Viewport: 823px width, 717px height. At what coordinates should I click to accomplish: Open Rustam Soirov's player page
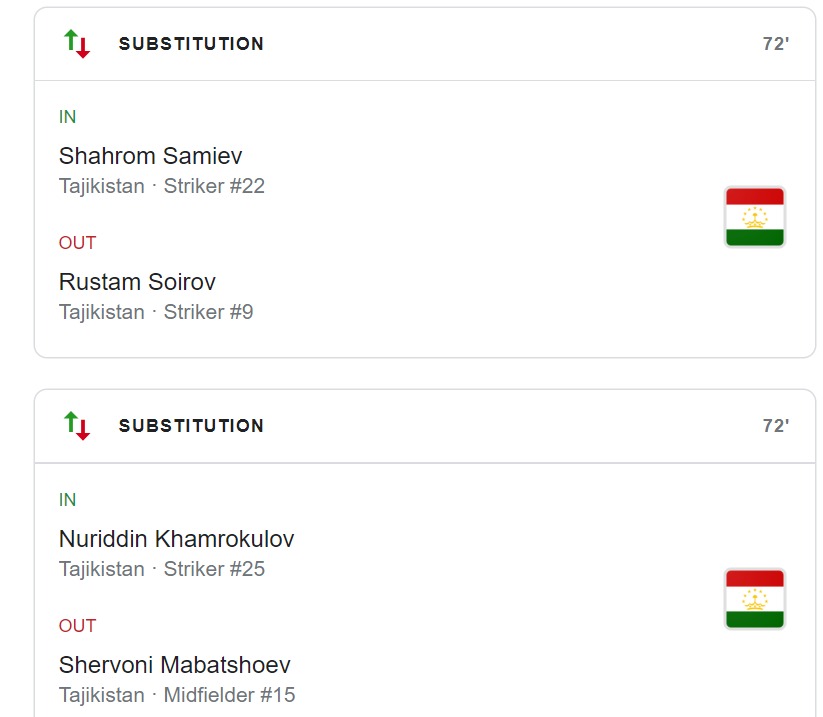137,282
